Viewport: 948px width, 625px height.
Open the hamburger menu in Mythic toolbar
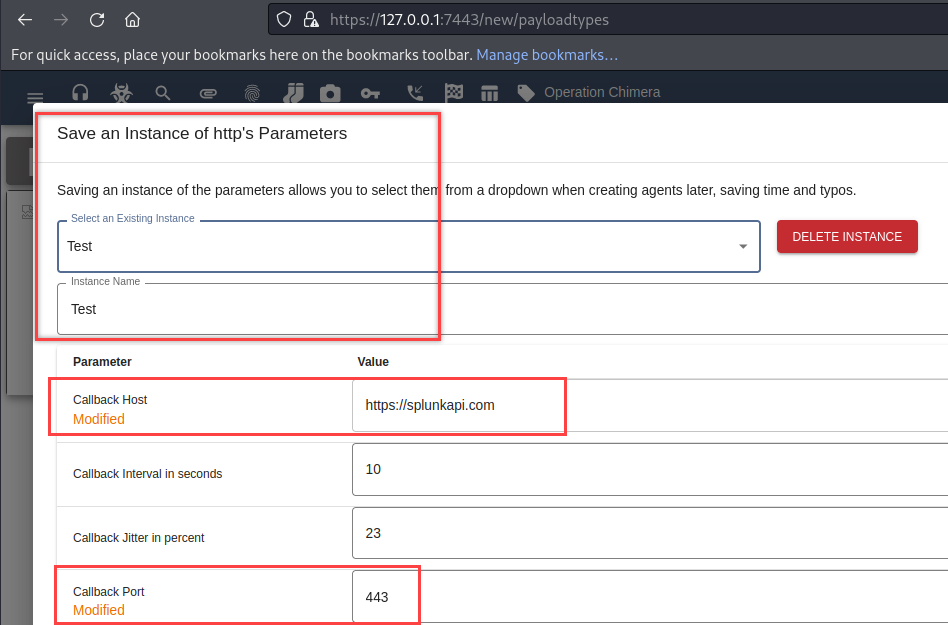[35, 94]
